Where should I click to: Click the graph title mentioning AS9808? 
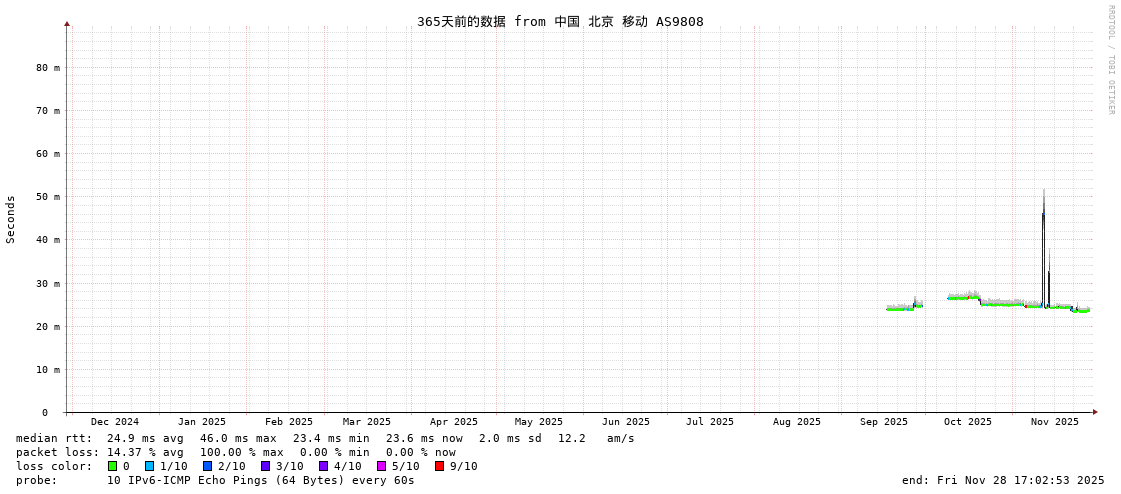pyautogui.click(x=560, y=21)
